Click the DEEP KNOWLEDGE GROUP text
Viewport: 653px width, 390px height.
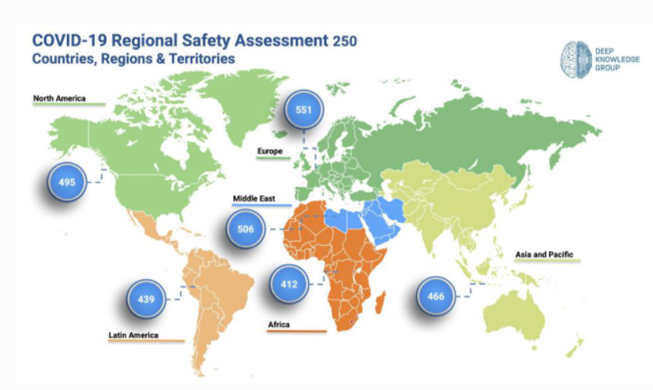[x=617, y=60]
